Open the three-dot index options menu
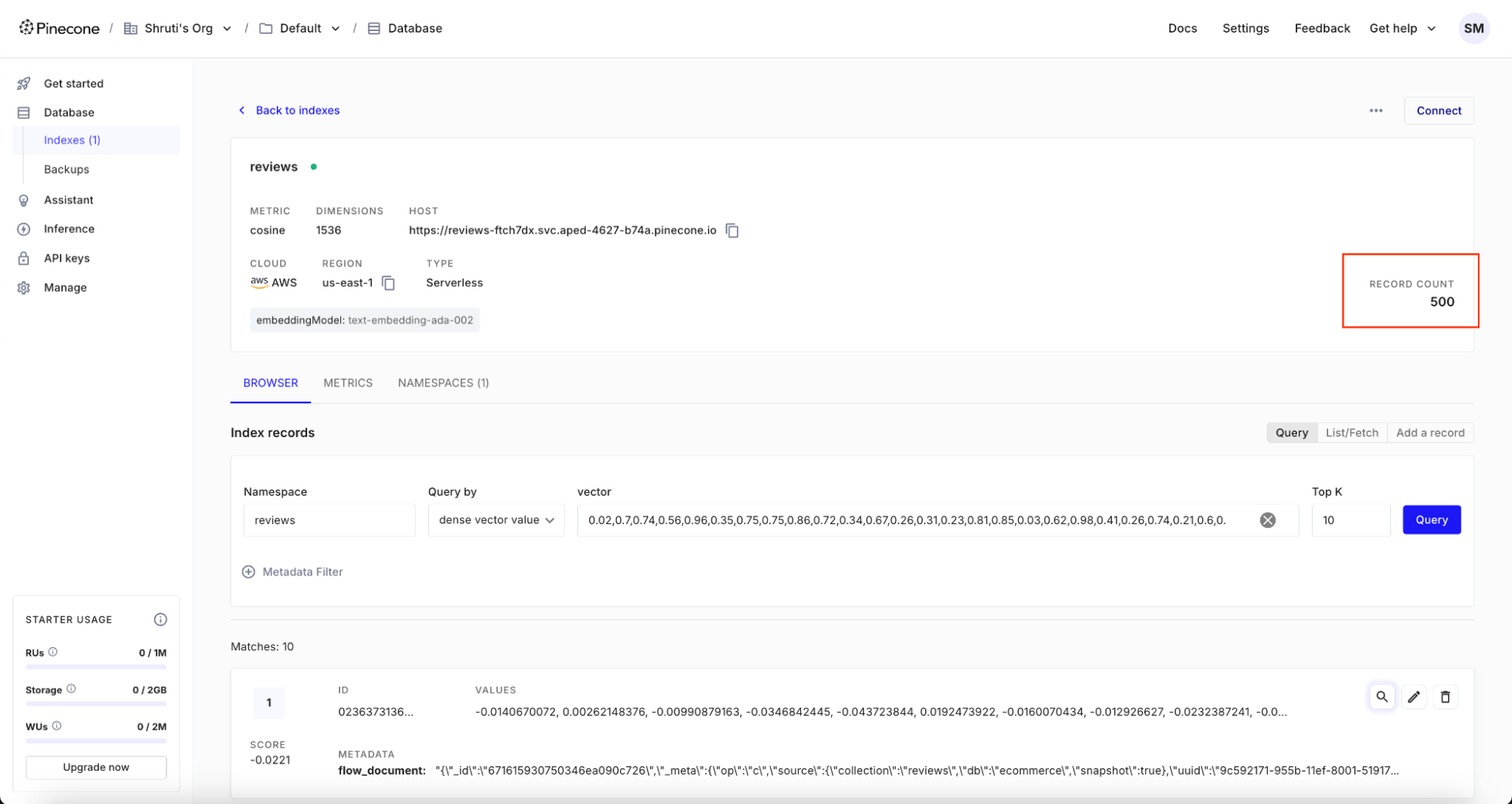Screen dimensions: 1512x804 1376,110
